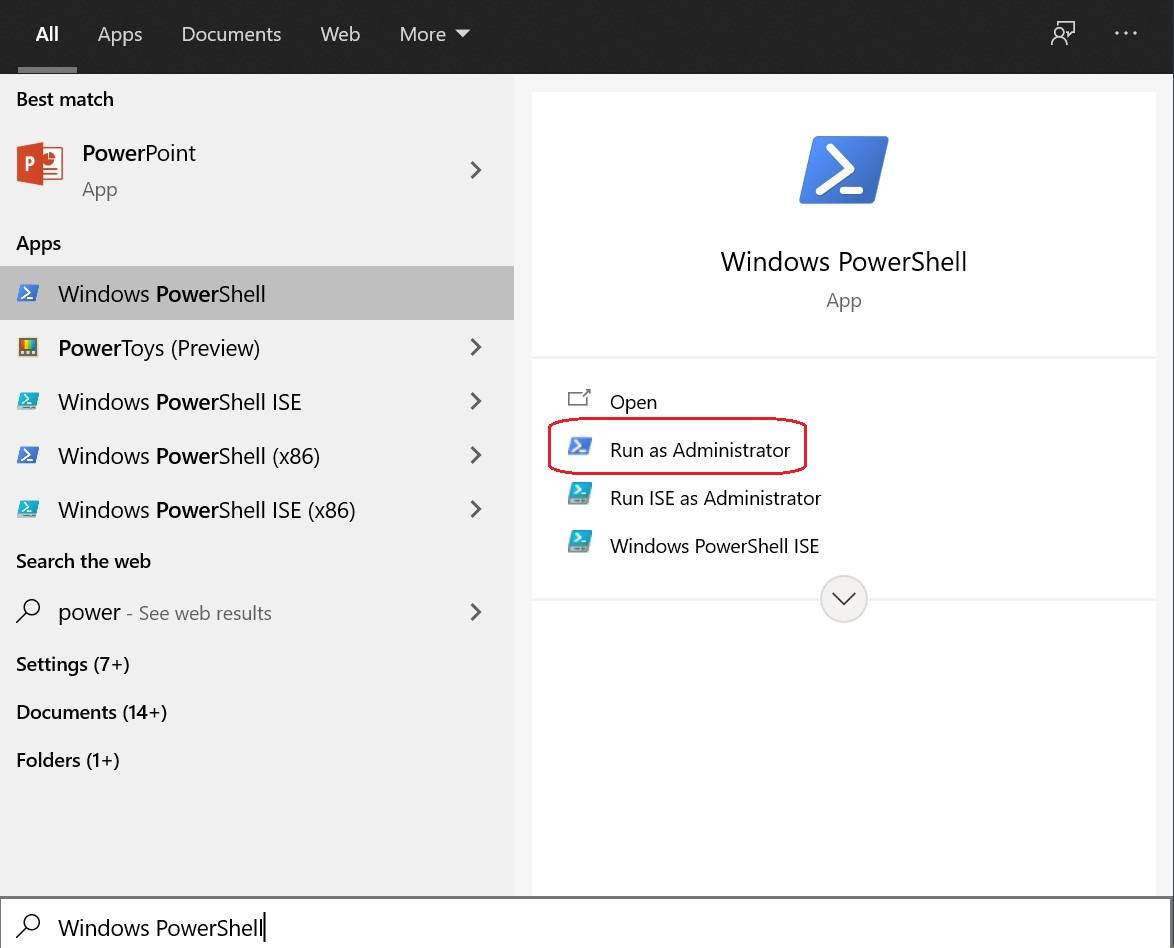This screenshot has width=1174, height=948.
Task: Click the PowerToys (Preview) icon
Action: [x=28, y=347]
